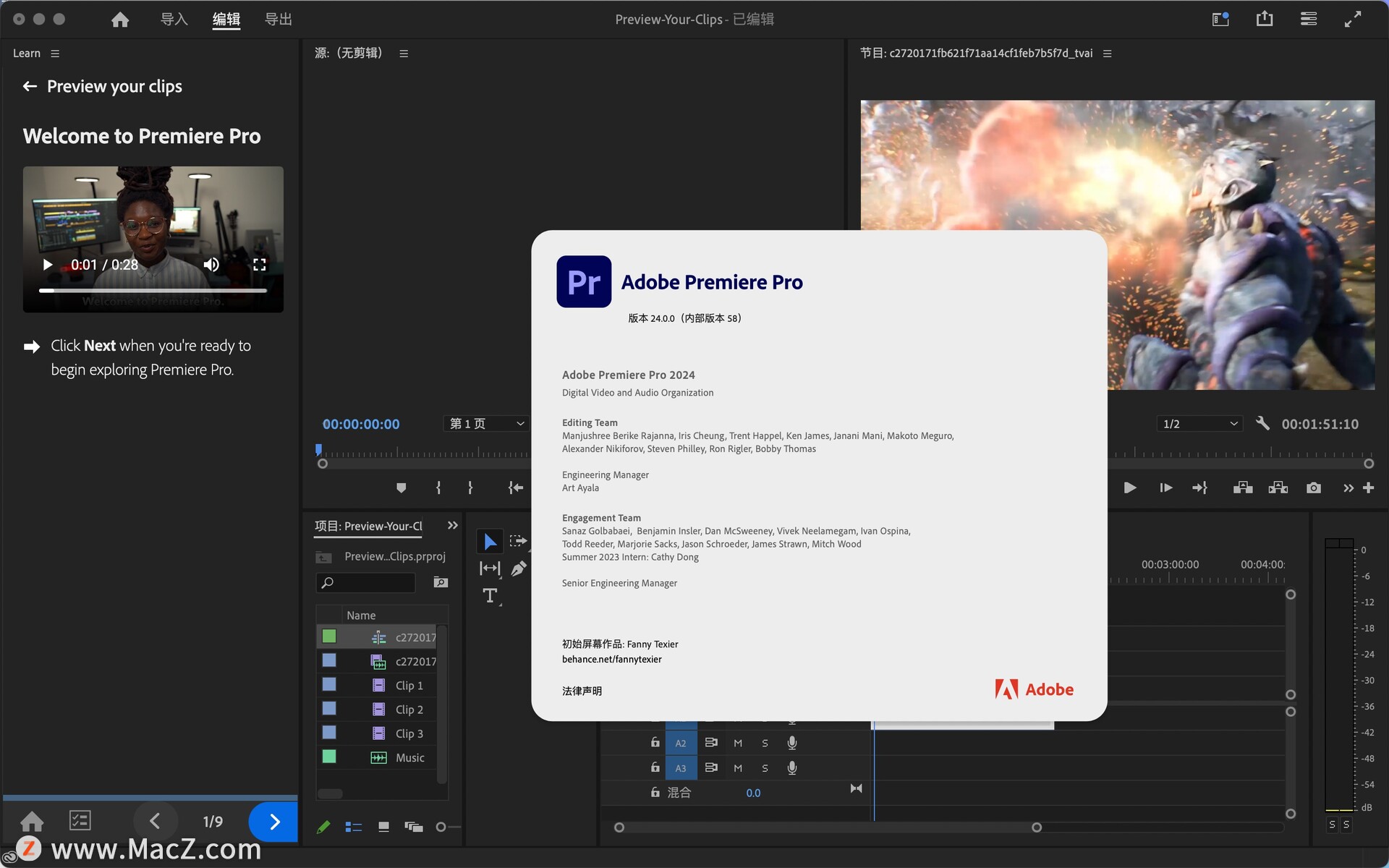
Task: Add marker in Source monitor
Action: [x=402, y=488]
